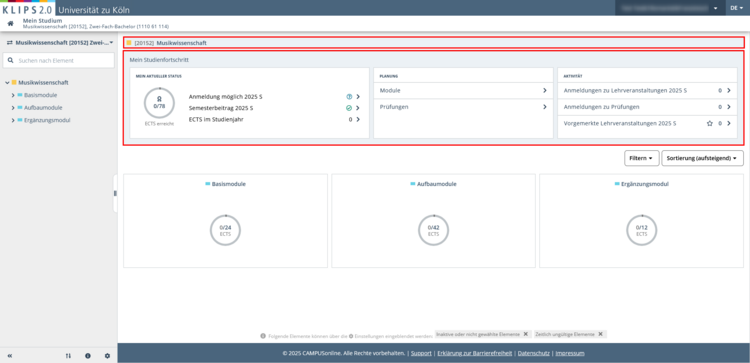Image resolution: width=750 pixels, height=363 pixels.
Task: Click the Support link in the footer
Action: 421,353
